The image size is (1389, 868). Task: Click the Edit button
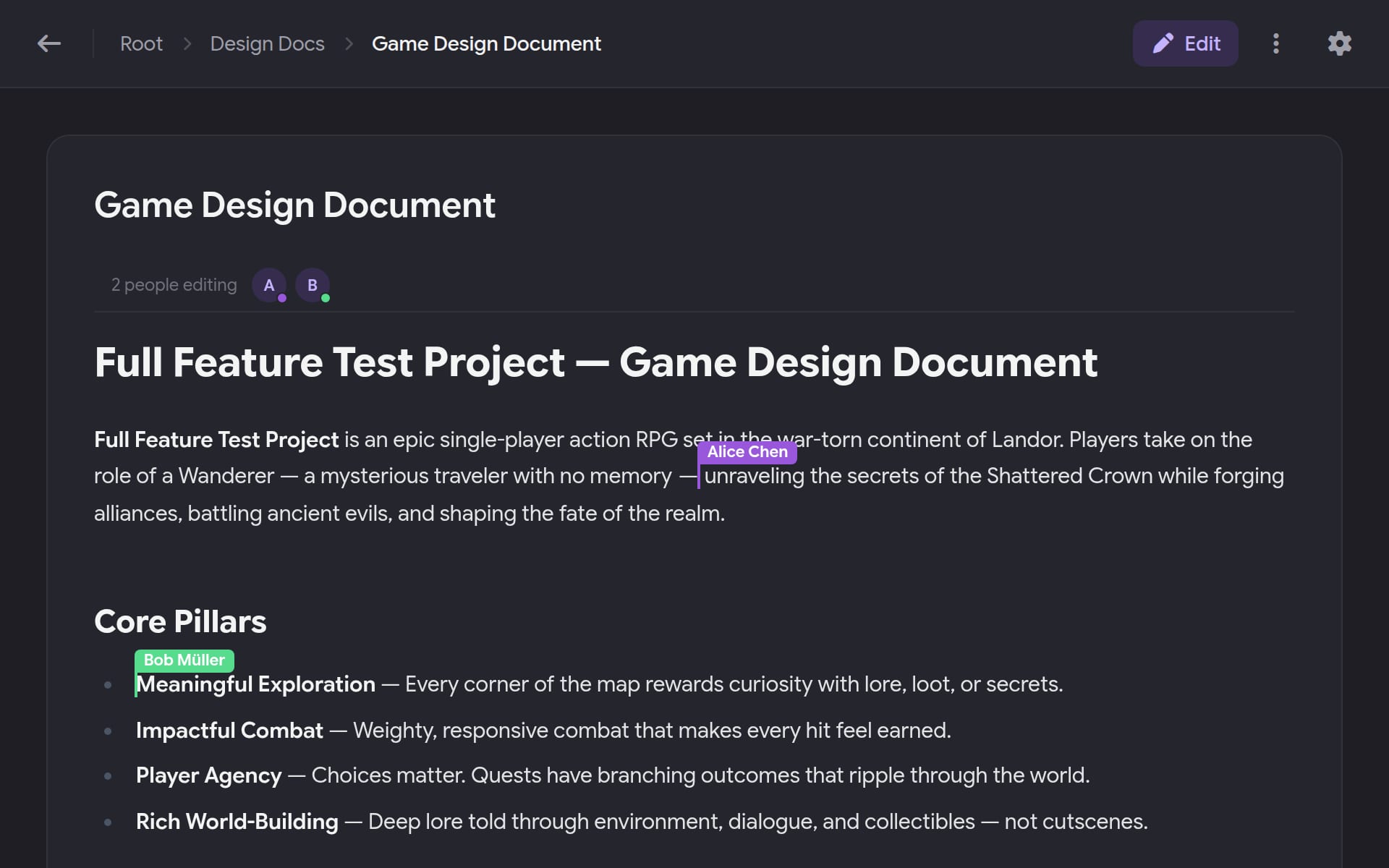click(1185, 43)
